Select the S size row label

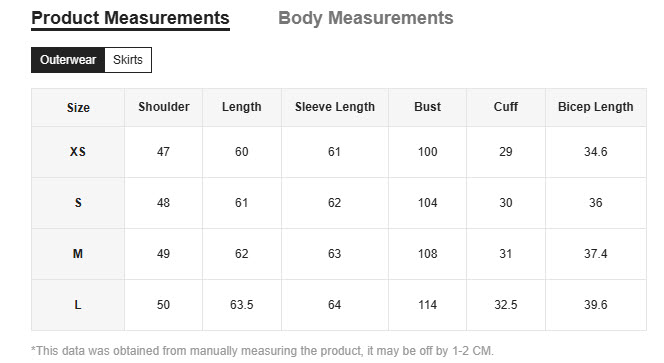(x=78, y=203)
